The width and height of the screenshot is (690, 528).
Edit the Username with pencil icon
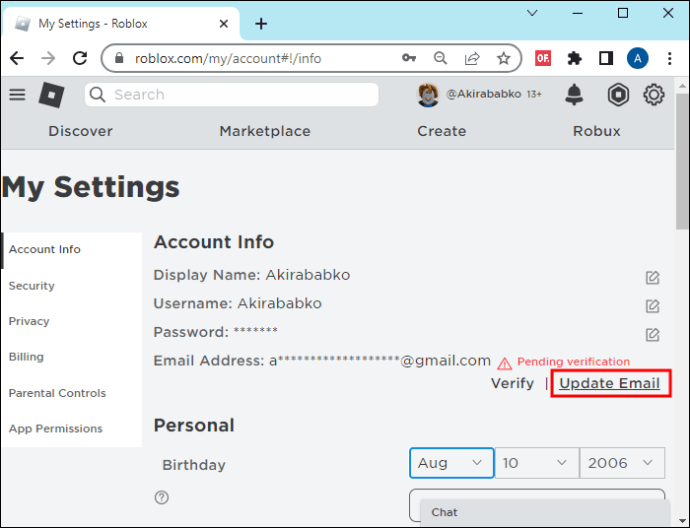[652, 306]
